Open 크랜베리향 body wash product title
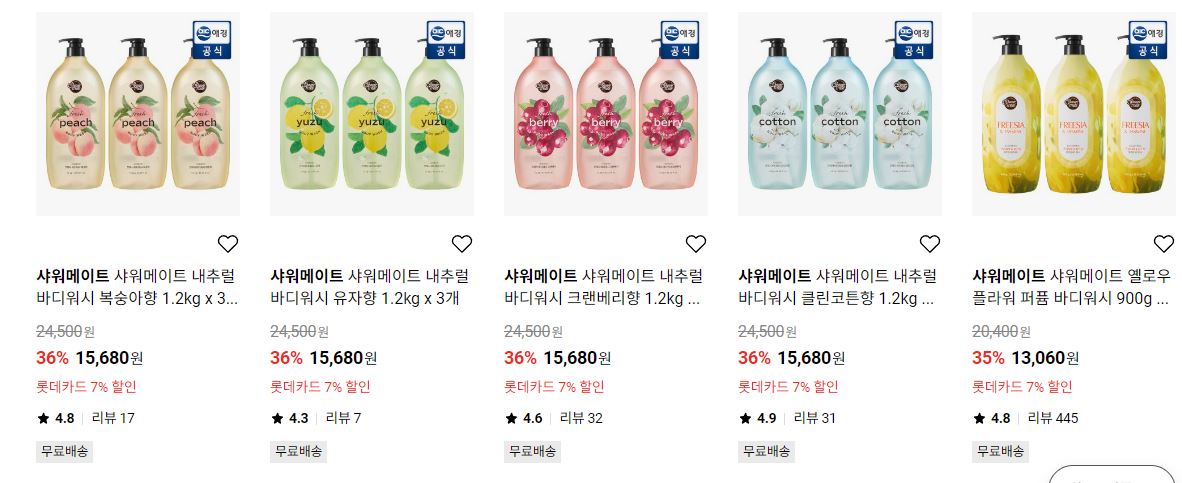Viewport: 1182px width, 483px height. (x=604, y=286)
